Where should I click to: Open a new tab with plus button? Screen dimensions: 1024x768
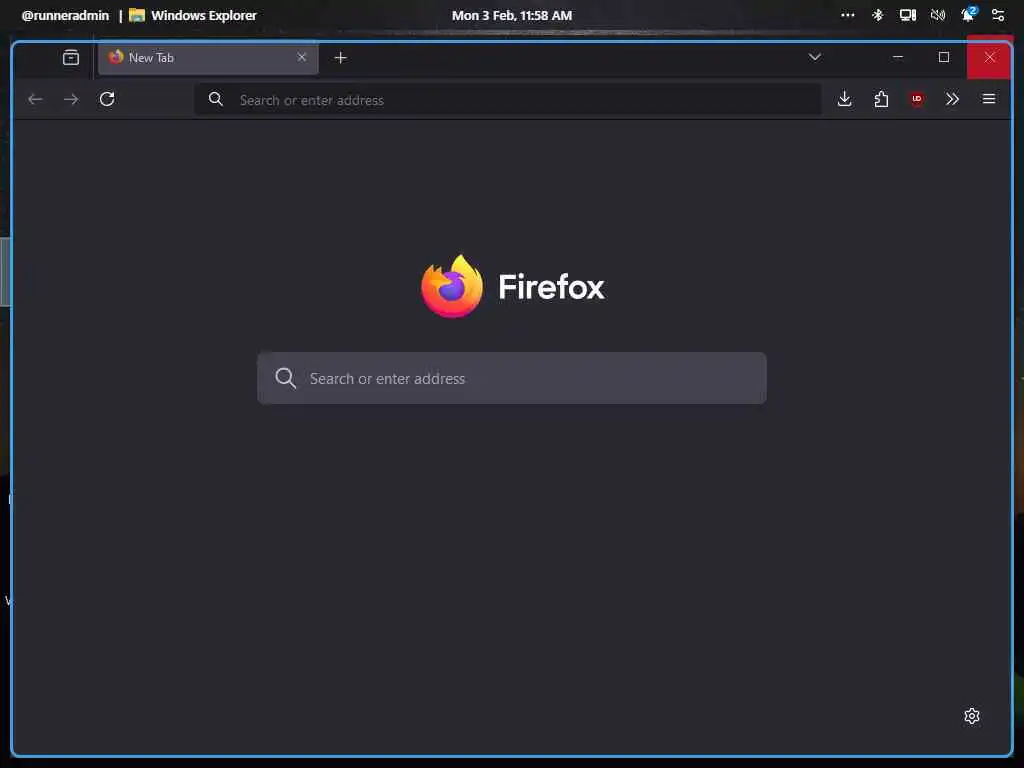[x=340, y=58]
